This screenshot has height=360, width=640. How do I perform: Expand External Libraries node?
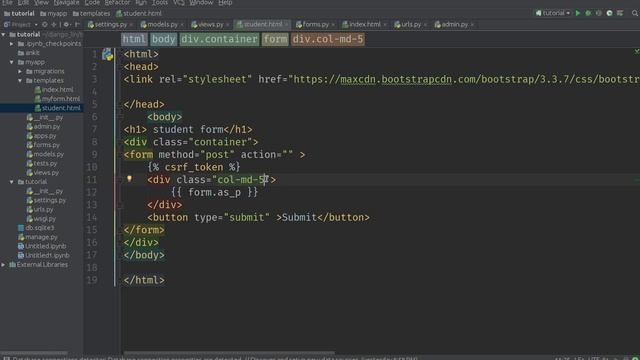[x=4, y=264]
